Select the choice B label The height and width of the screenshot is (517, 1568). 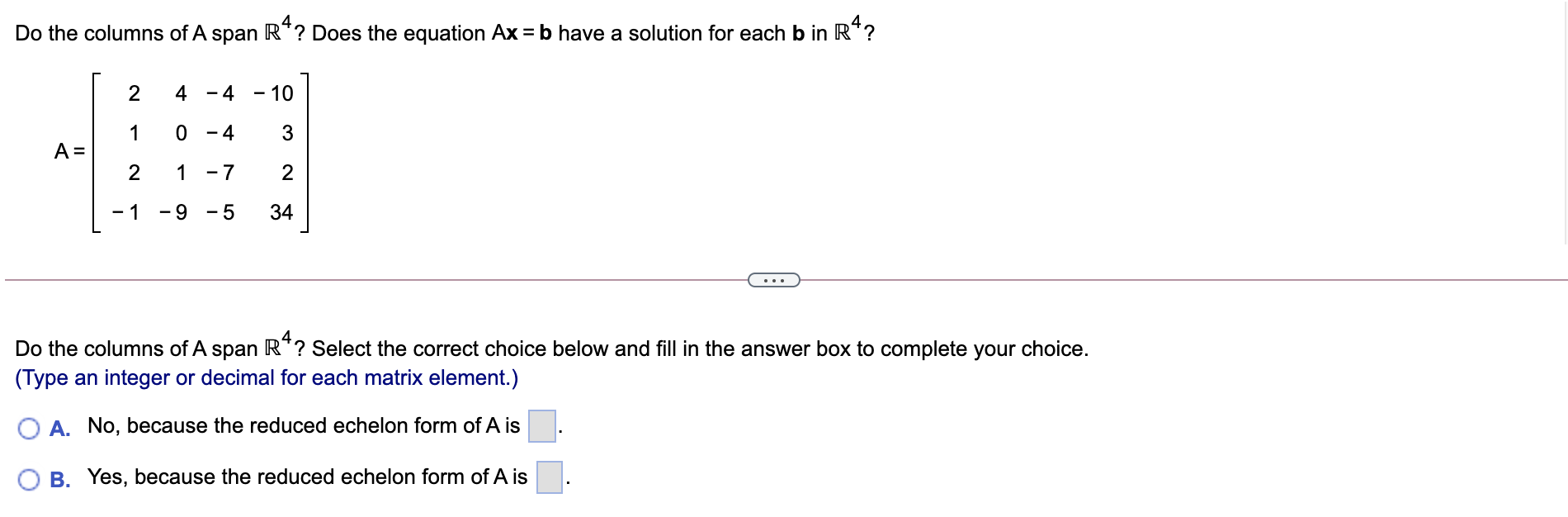[60, 478]
